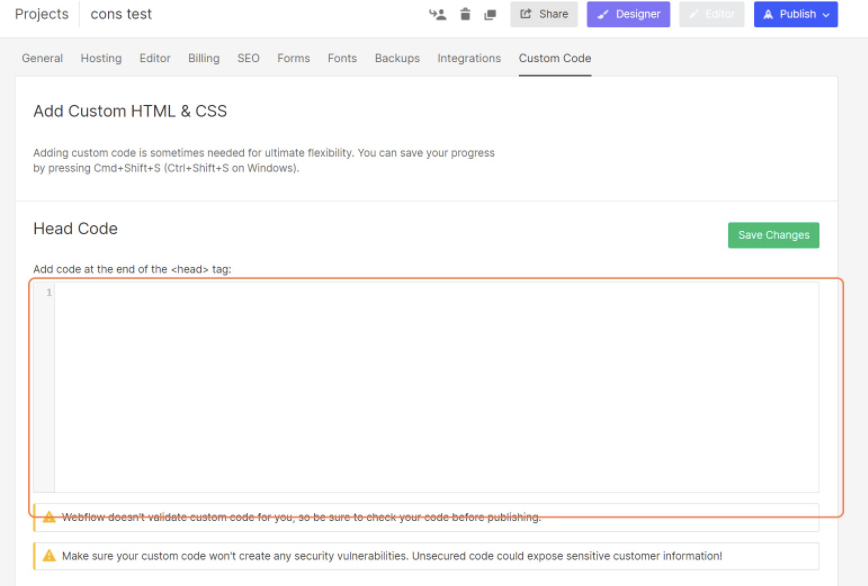
Task: Open the SEO settings tab
Action: [248, 58]
